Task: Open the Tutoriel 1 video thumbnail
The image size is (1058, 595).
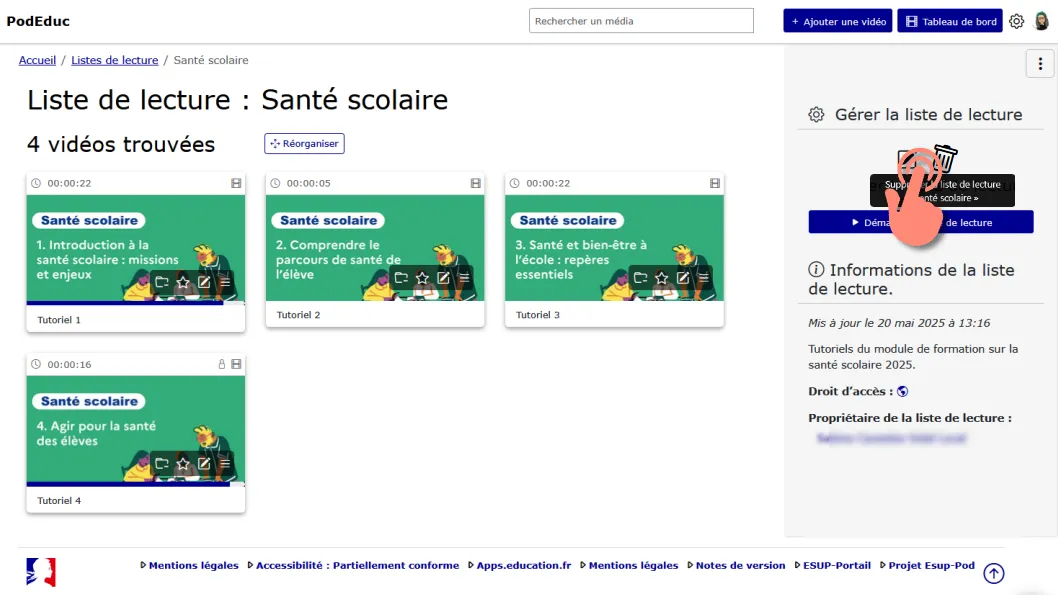Action: [136, 250]
